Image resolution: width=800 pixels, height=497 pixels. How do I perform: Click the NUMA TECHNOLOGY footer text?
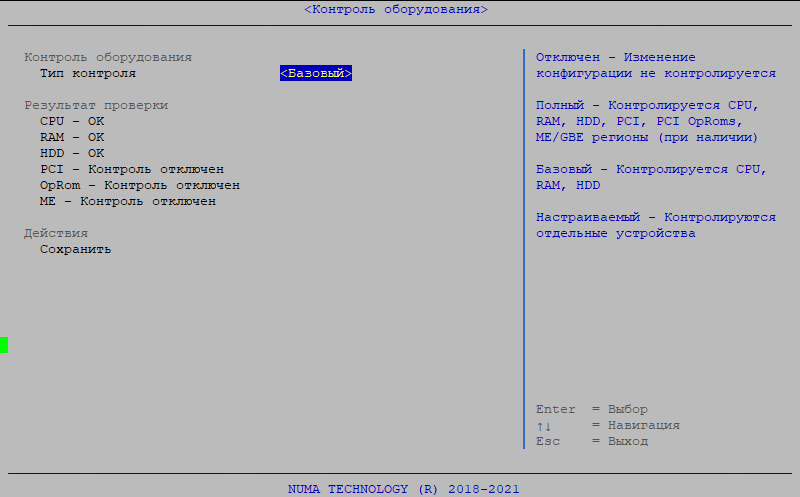click(x=403, y=489)
